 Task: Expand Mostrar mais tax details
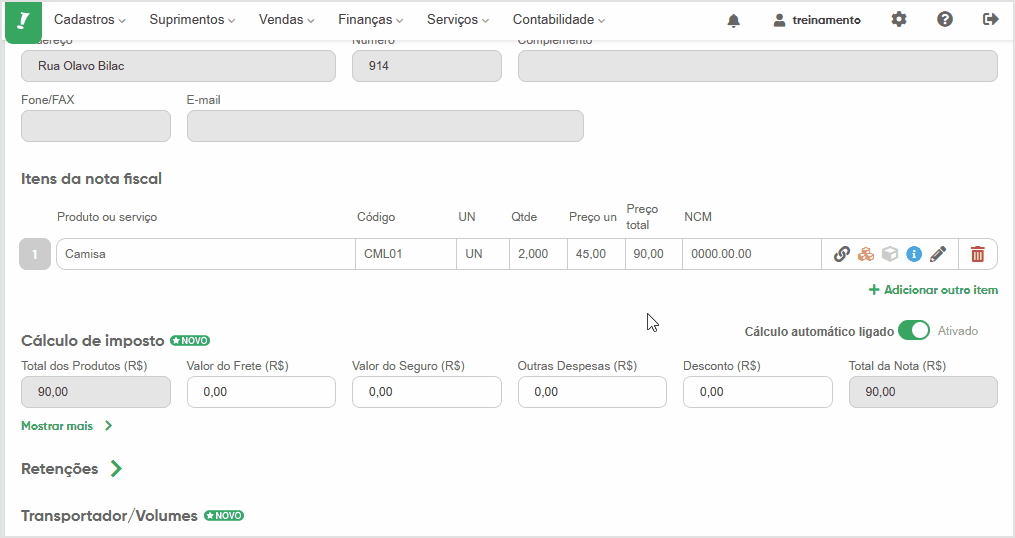pyautogui.click(x=67, y=426)
